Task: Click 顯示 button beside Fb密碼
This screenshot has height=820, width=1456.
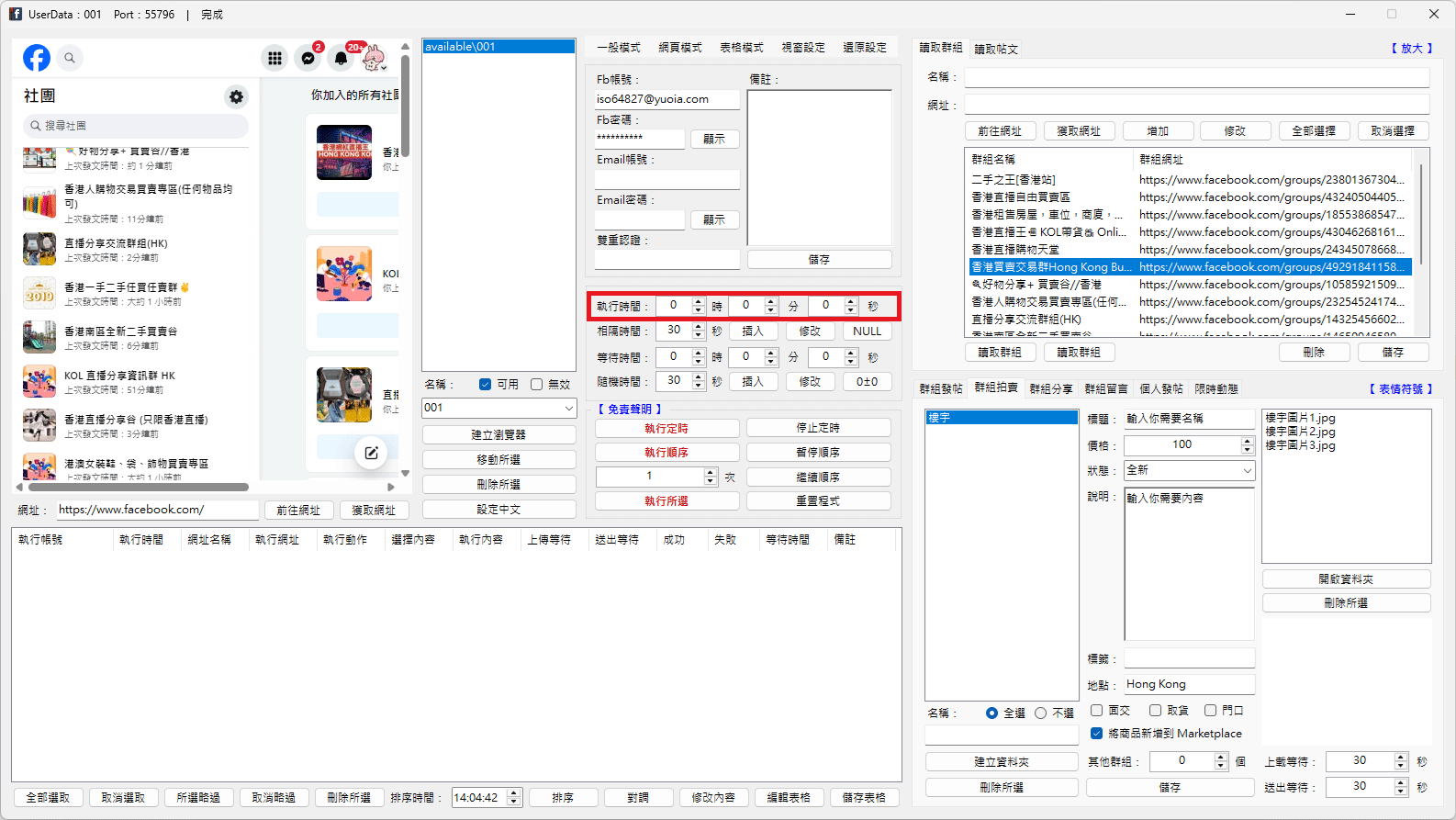Action: [x=714, y=139]
